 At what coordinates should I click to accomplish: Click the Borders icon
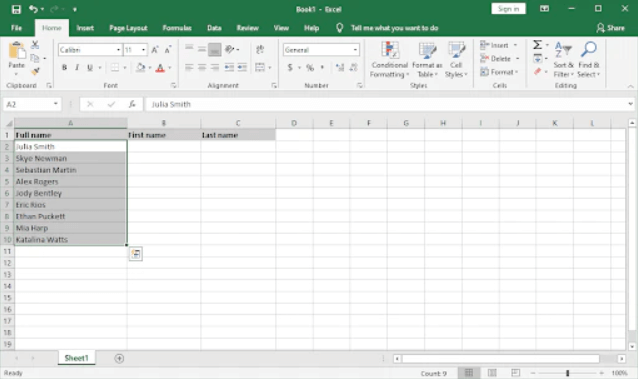[x=115, y=68]
